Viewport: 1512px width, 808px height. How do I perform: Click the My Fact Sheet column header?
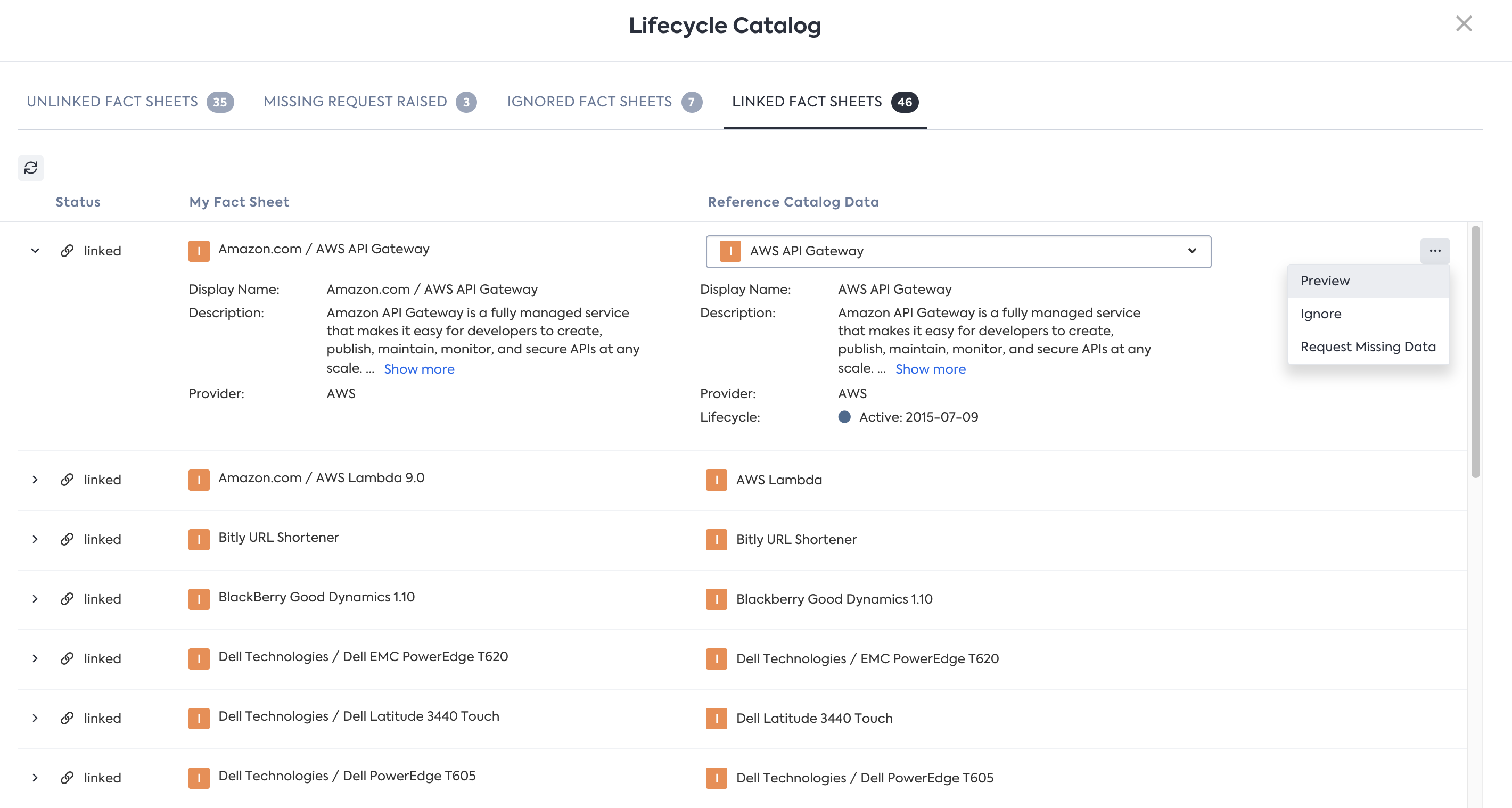click(x=239, y=202)
